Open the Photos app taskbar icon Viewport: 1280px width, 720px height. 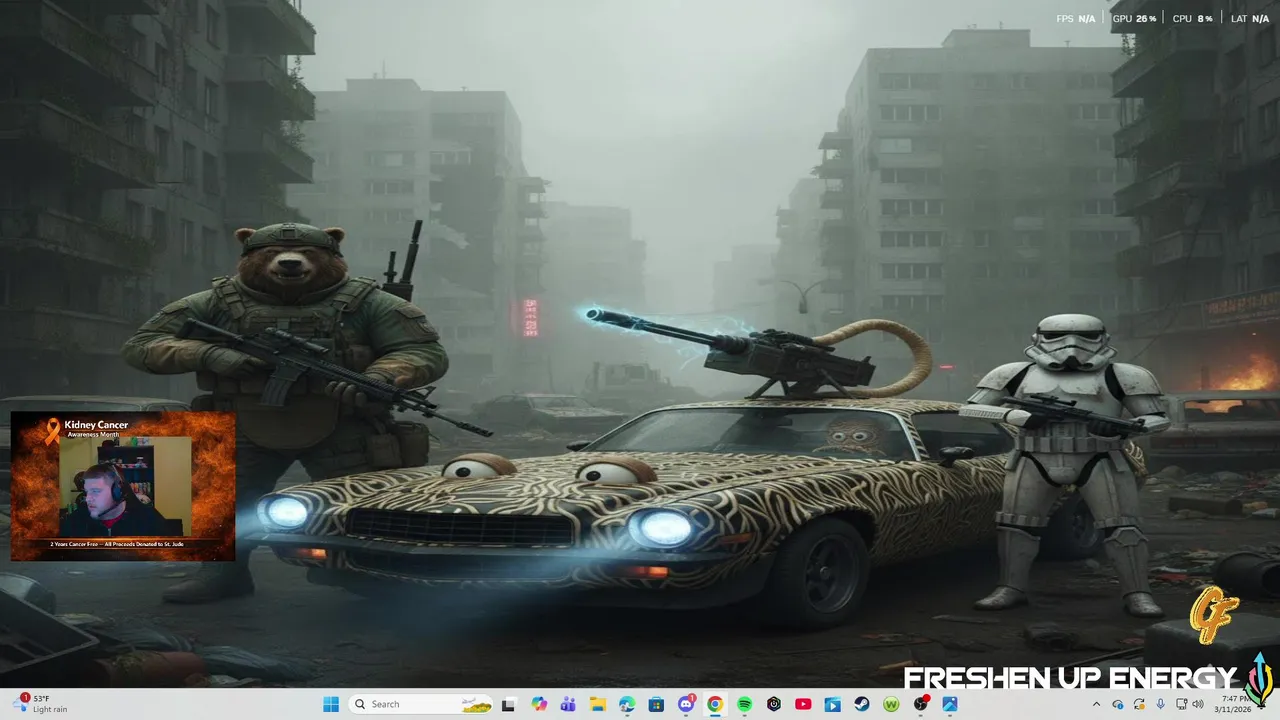950,704
